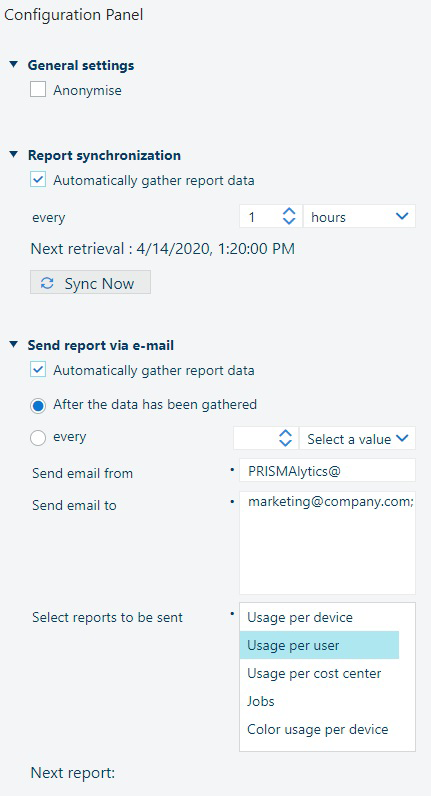Collapse the Report synchronization section
The width and height of the screenshot is (431, 796).
click(14, 155)
